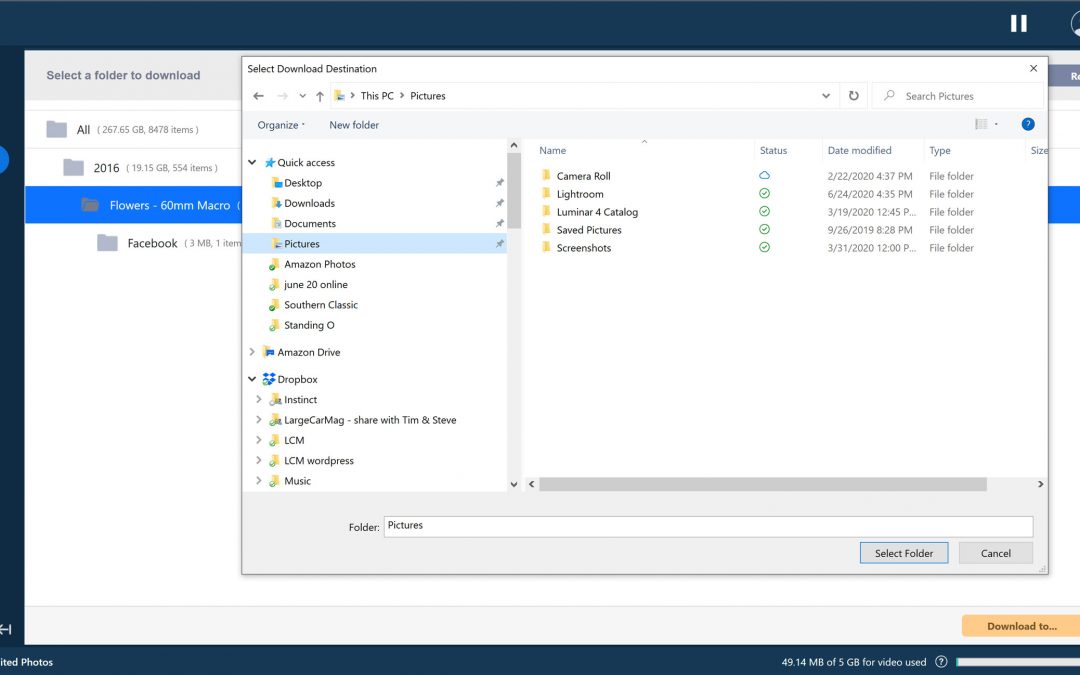
Task: Click the Back arrow in file dialog
Action: (x=258, y=96)
